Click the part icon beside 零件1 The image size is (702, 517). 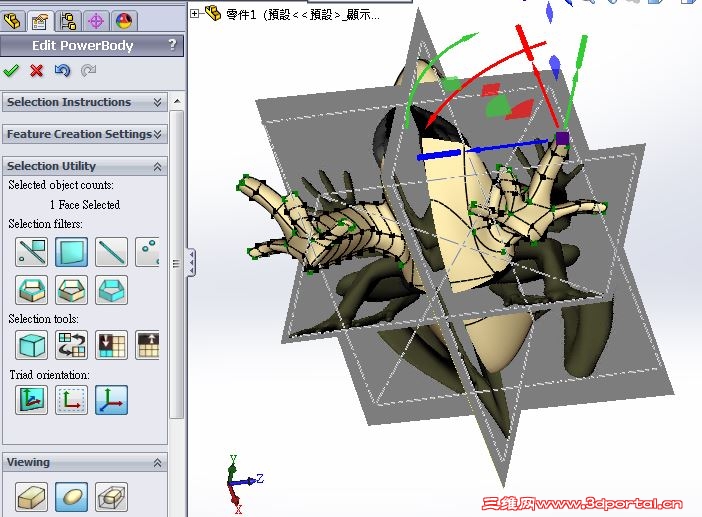tap(213, 13)
